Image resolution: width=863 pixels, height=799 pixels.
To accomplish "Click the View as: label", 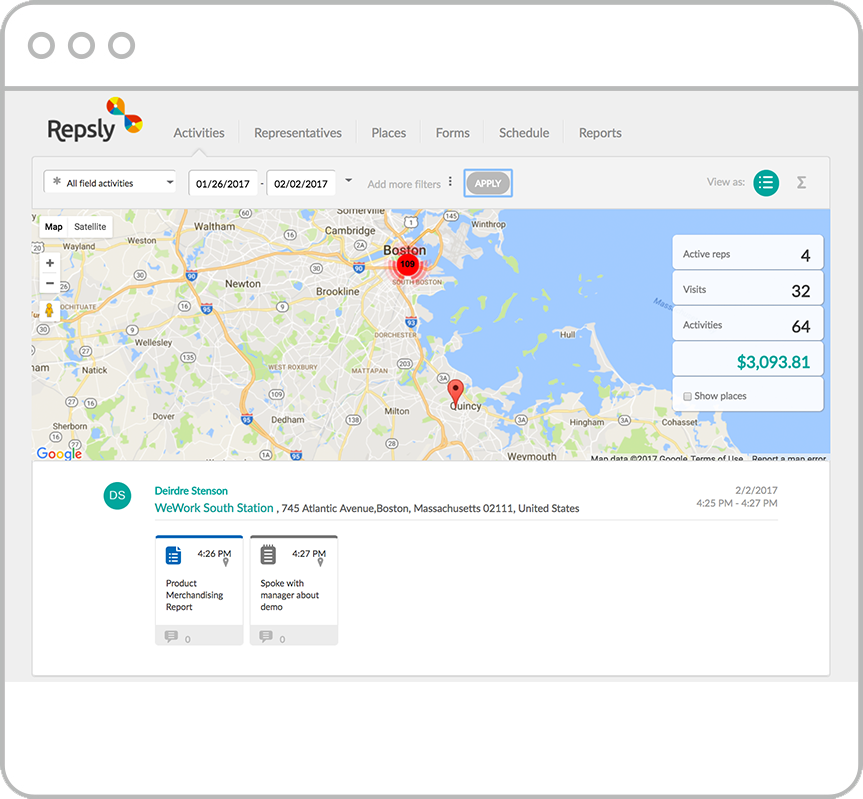I will (x=725, y=182).
